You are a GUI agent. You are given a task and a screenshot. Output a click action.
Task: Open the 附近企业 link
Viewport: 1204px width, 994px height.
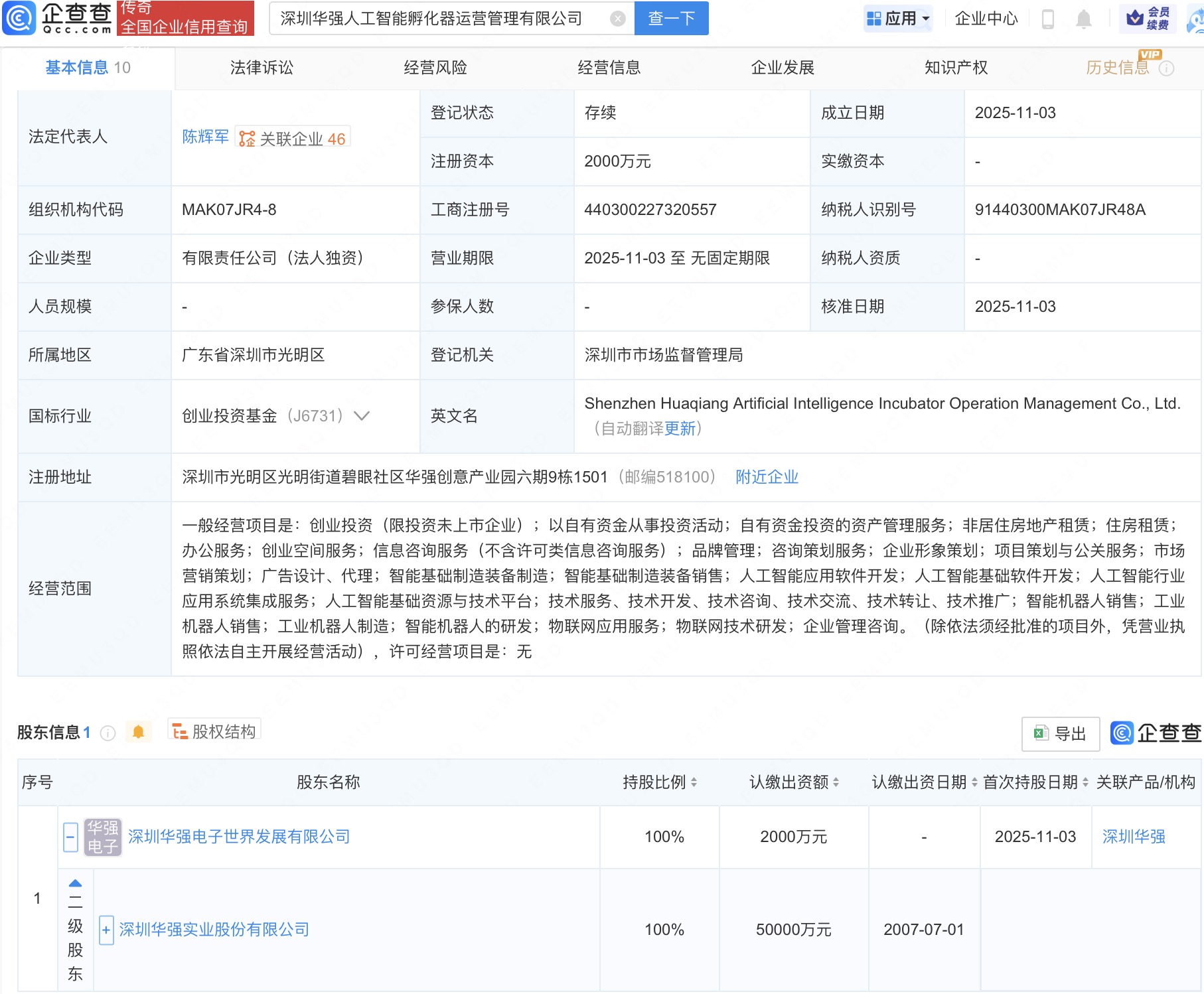point(767,477)
